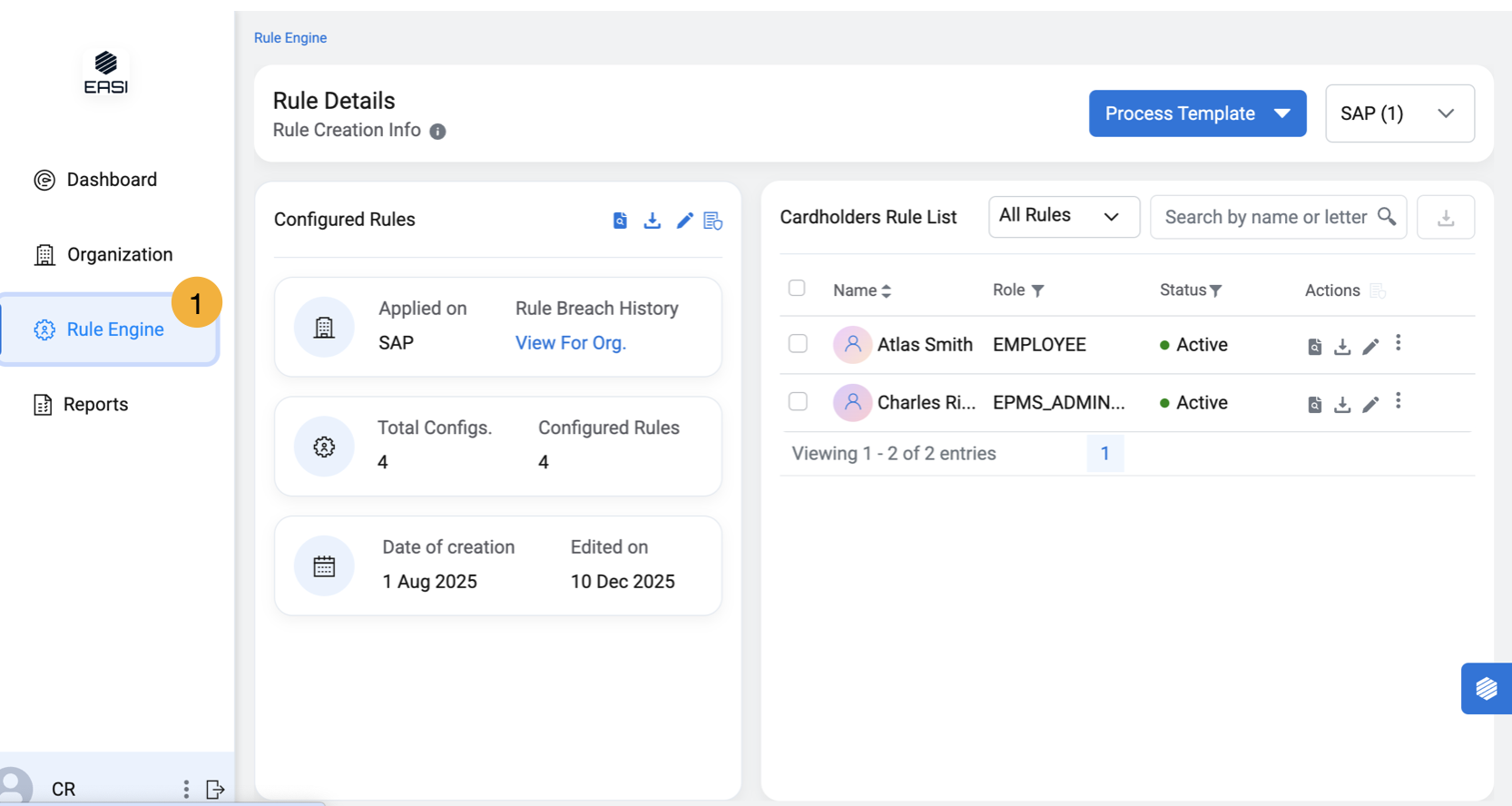Image resolution: width=1512 pixels, height=806 pixels.
Task: Click the Rule Creation Info icon
Action: 437,132
